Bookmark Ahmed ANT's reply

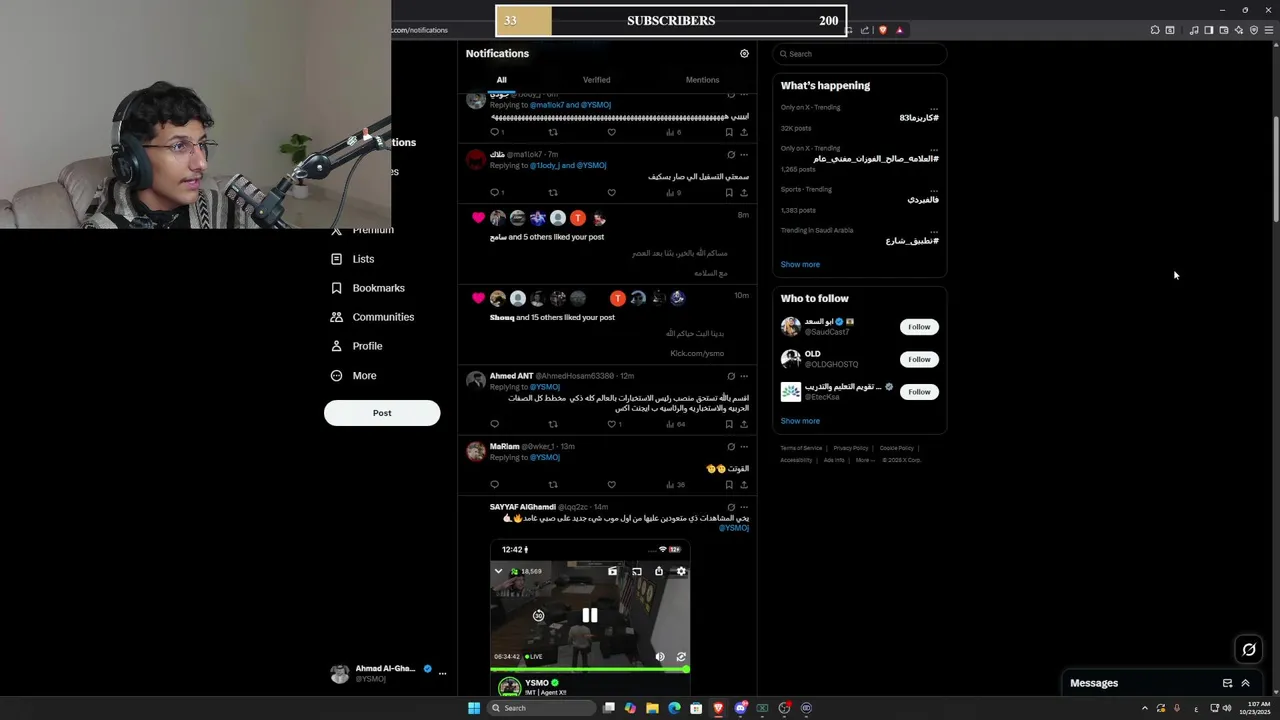click(729, 424)
